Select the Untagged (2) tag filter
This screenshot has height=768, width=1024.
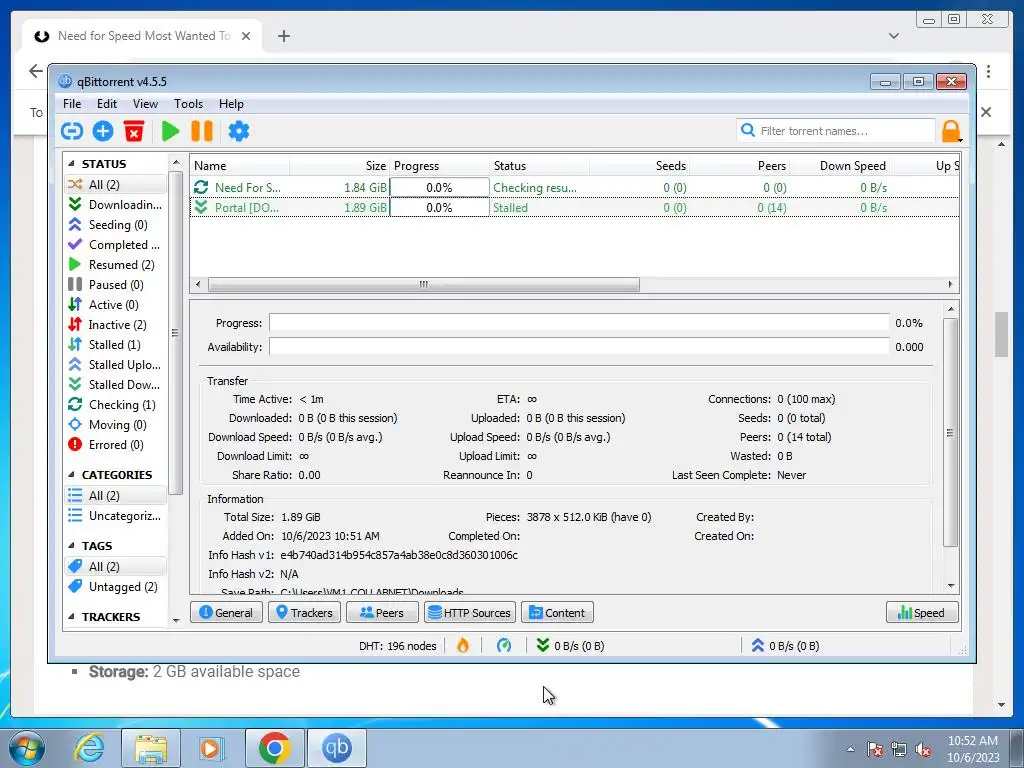pos(116,587)
